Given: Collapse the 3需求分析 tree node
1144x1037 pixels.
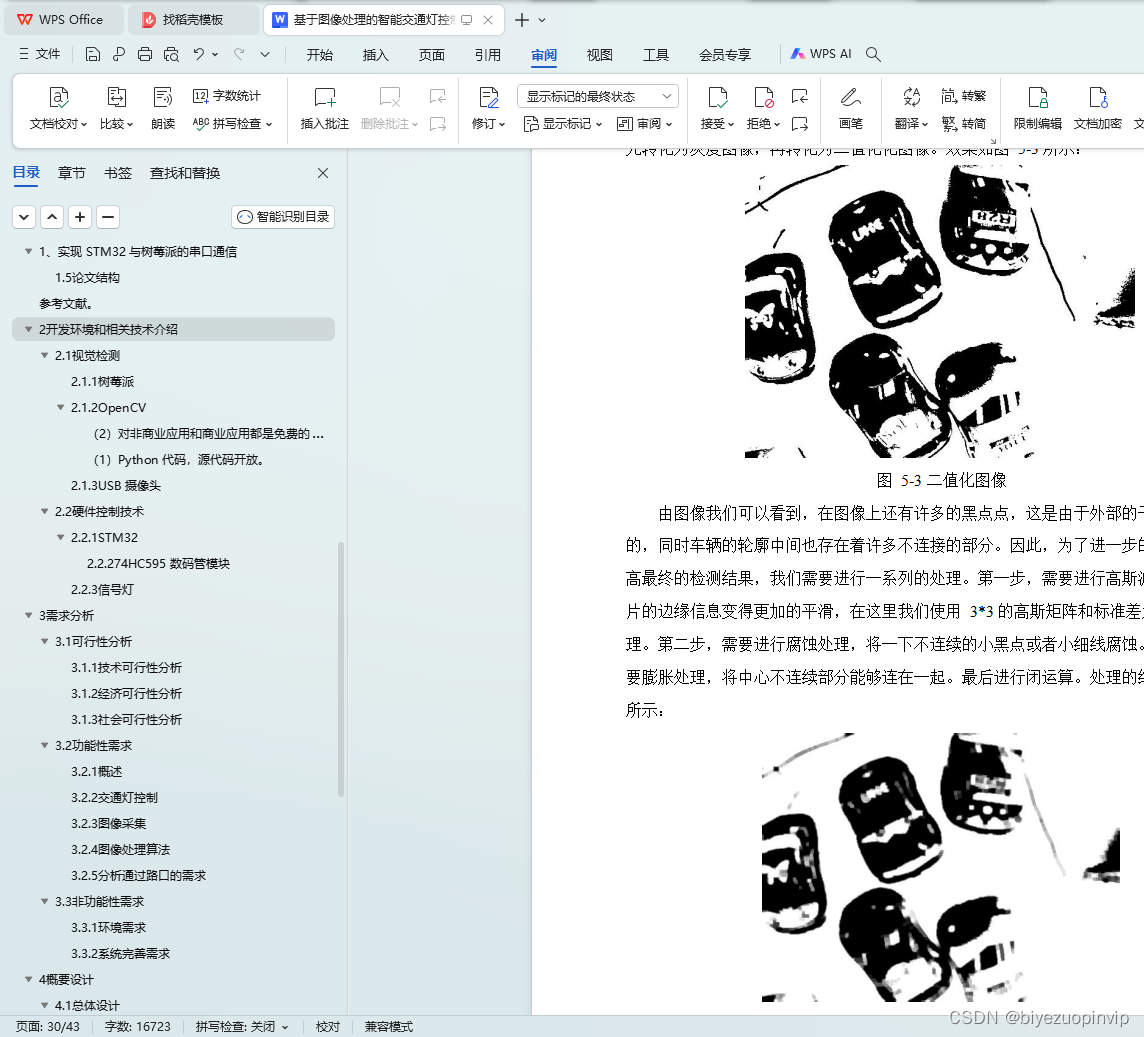Looking at the screenshot, I should point(28,615).
